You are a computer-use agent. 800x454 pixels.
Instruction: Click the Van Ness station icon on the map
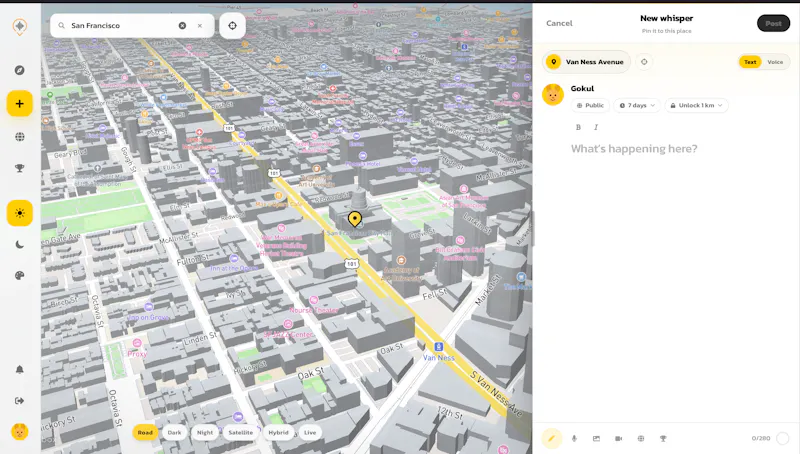[438, 347]
